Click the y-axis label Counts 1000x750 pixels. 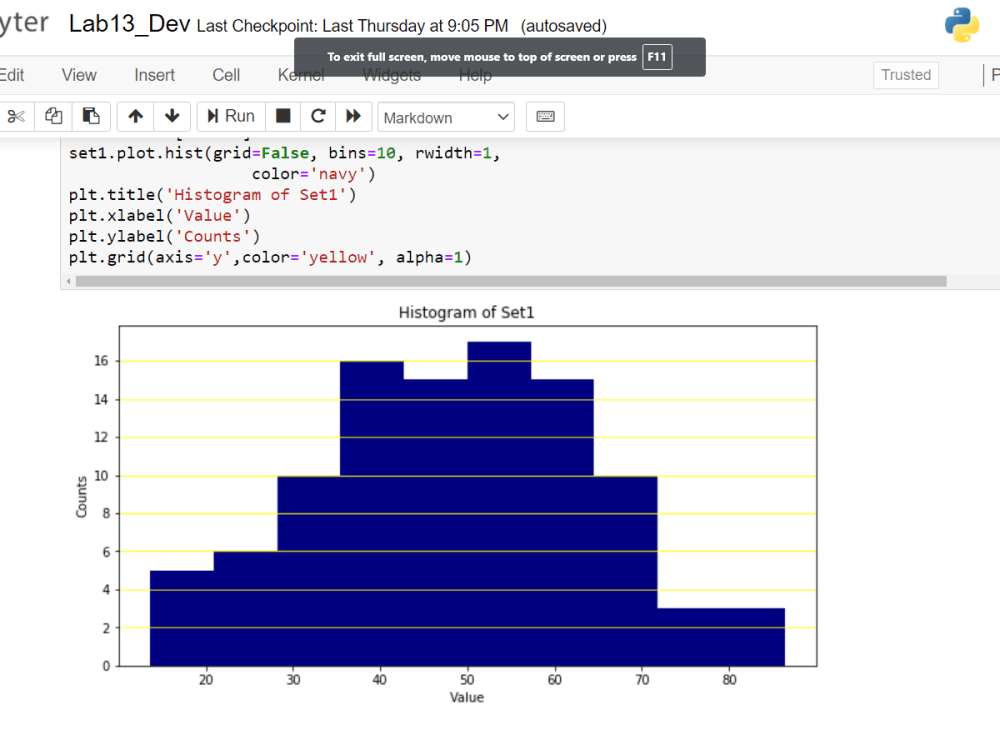(x=82, y=497)
